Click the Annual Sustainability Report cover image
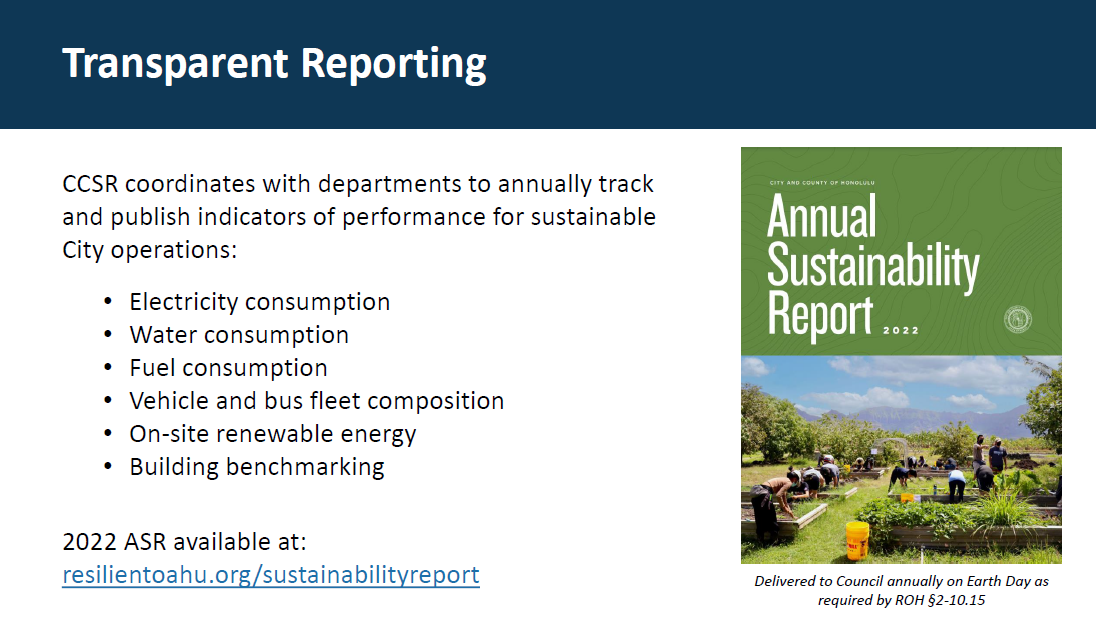This screenshot has width=1096, height=618. (x=901, y=355)
